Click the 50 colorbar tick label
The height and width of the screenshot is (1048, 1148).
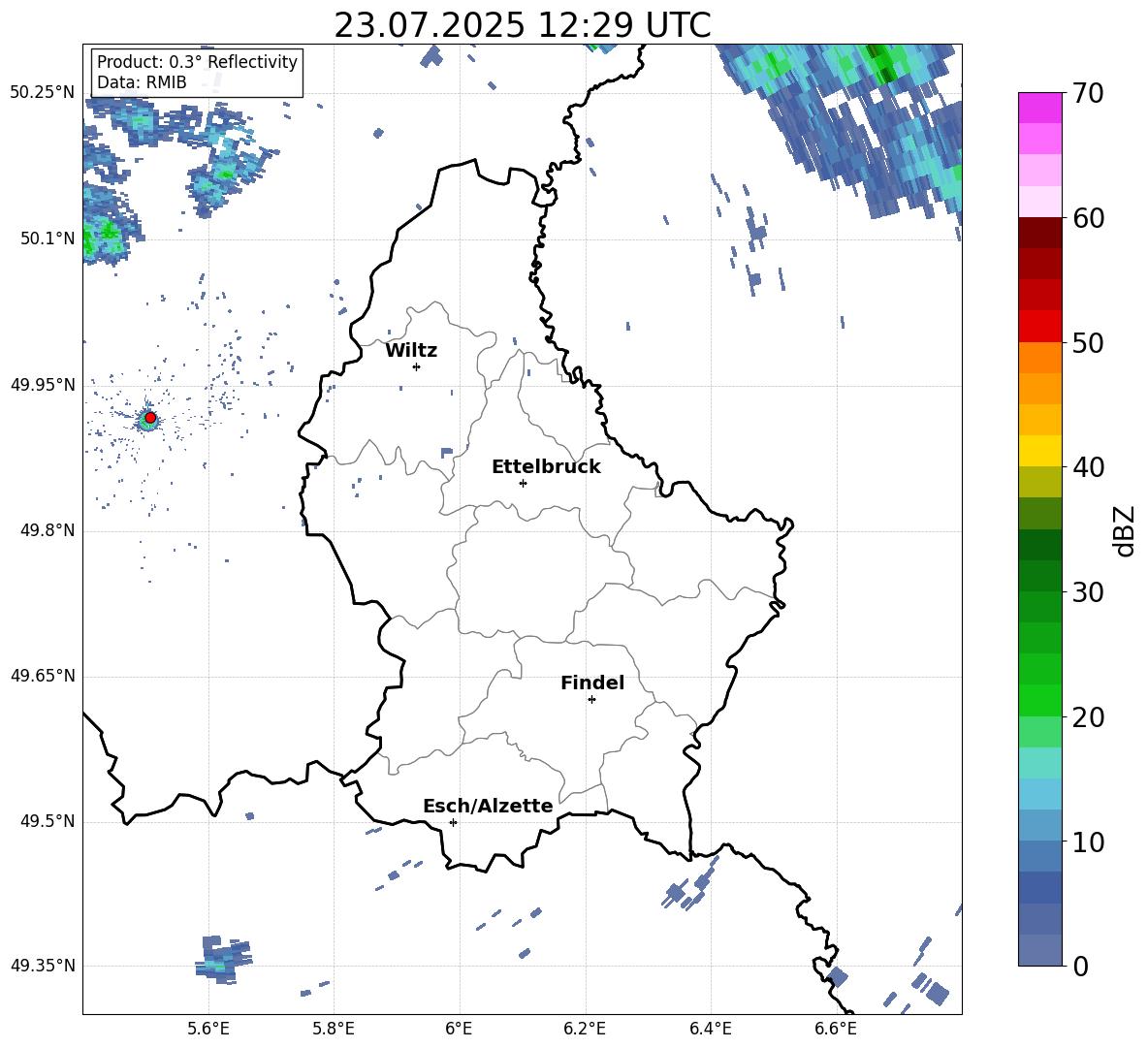1088,342
